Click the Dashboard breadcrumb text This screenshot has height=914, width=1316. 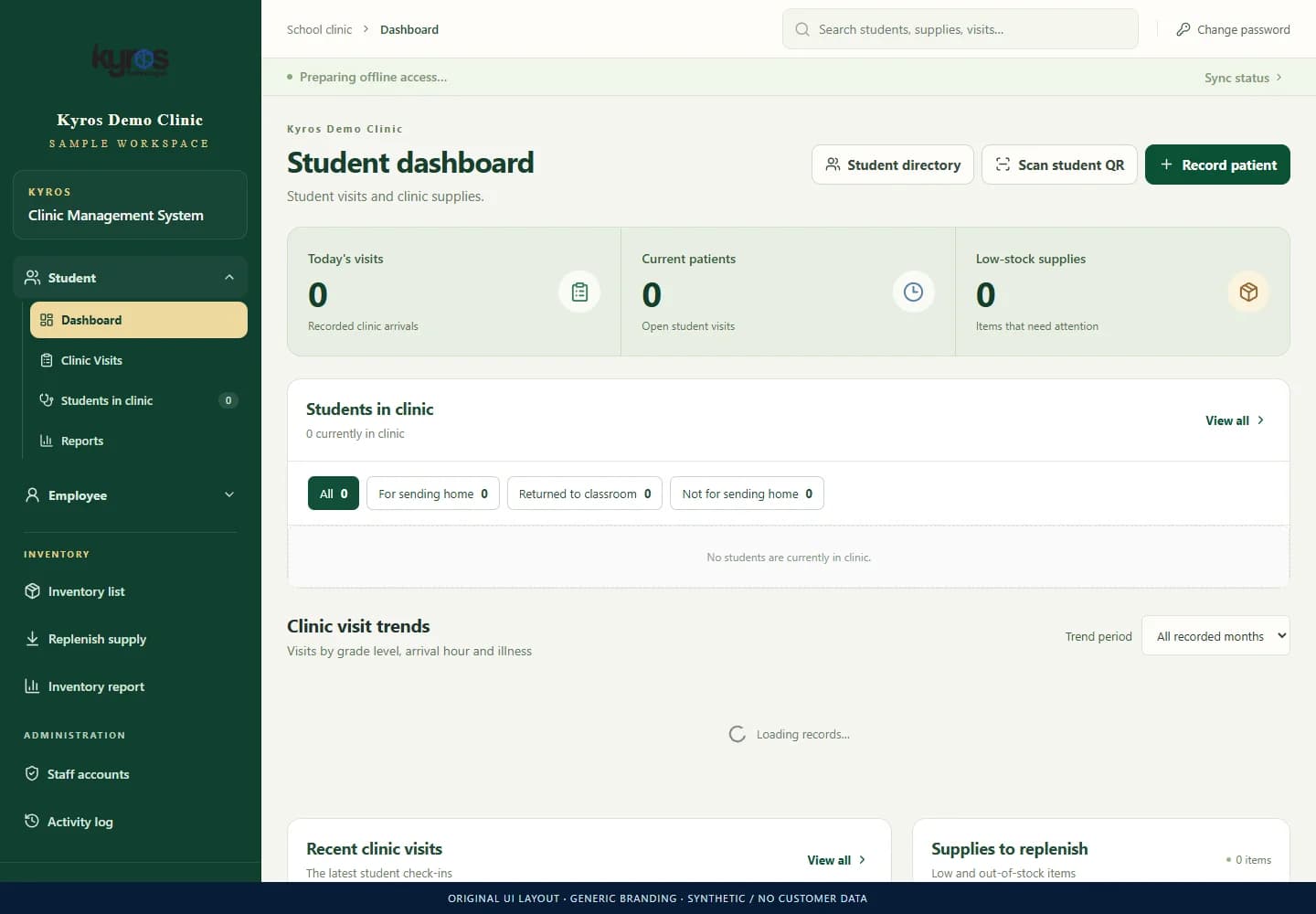tap(409, 29)
